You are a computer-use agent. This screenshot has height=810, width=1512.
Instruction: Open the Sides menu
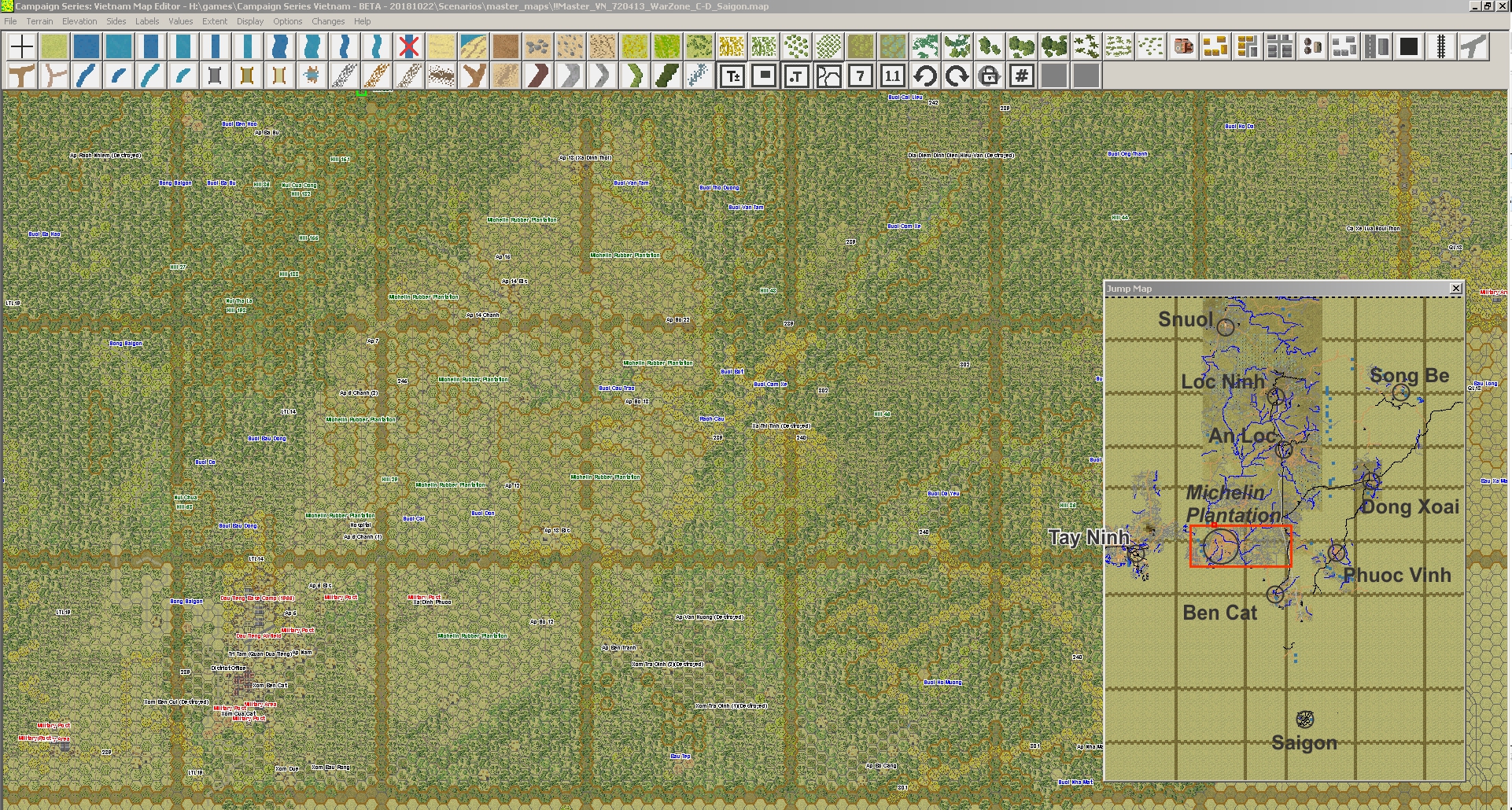[x=116, y=21]
